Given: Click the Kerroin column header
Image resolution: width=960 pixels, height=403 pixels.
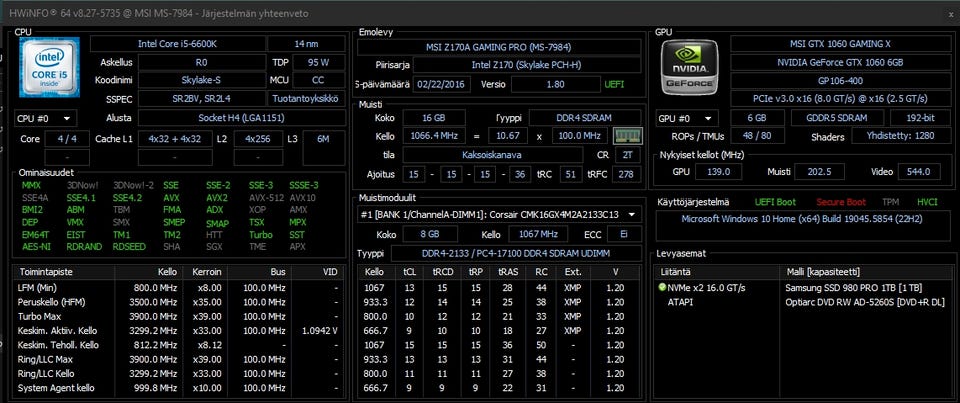Looking at the screenshot, I should pyautogui.click(x=206, y=271).
